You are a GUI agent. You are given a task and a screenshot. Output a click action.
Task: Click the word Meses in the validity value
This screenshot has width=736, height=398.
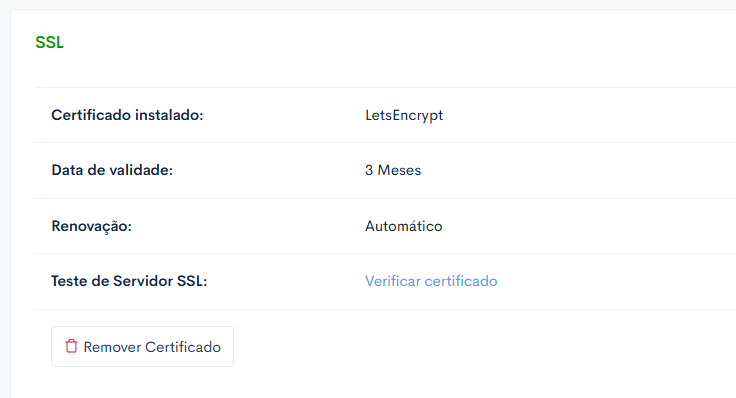[x=399, y=170]
